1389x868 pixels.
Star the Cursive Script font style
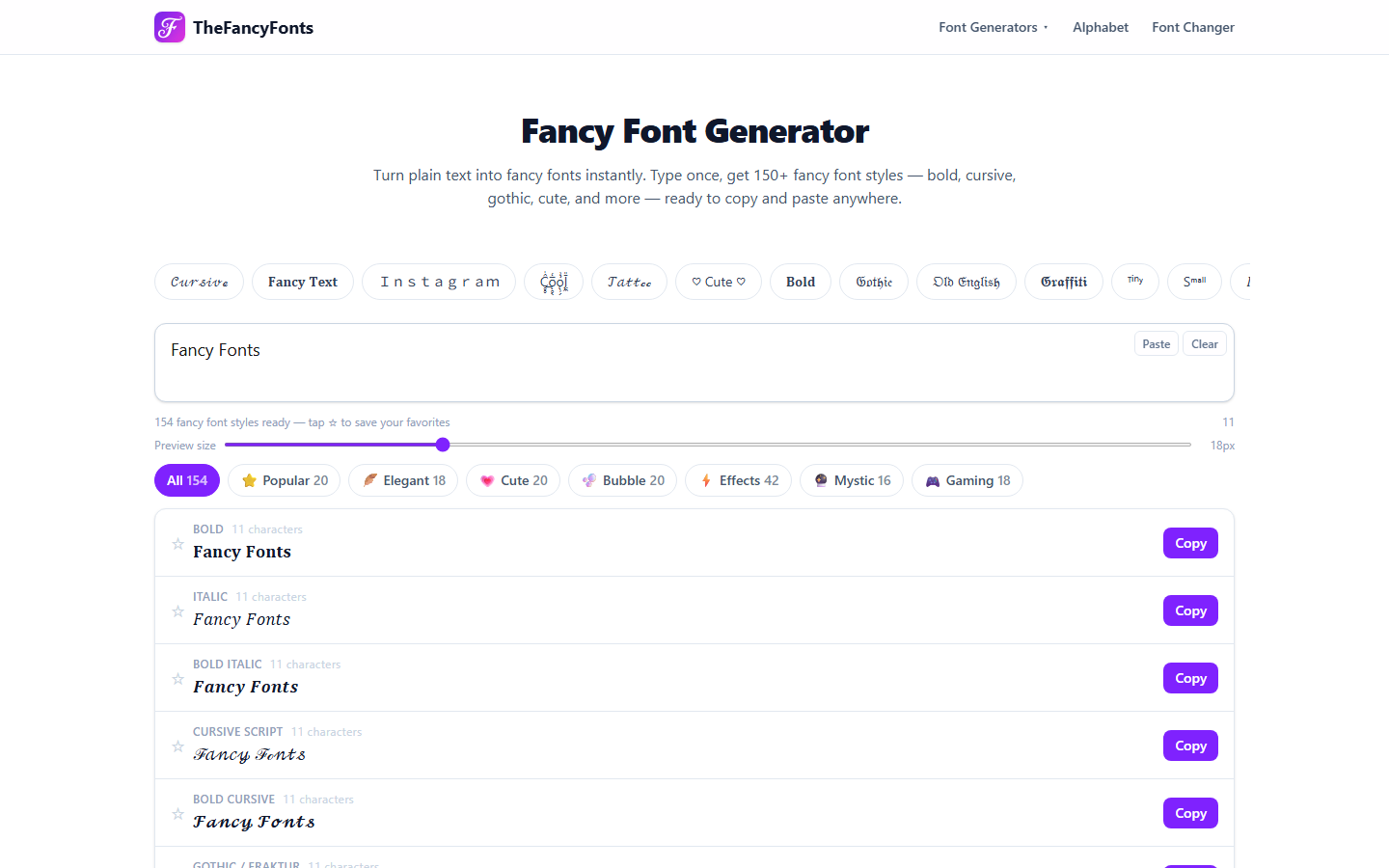[177, 746]
